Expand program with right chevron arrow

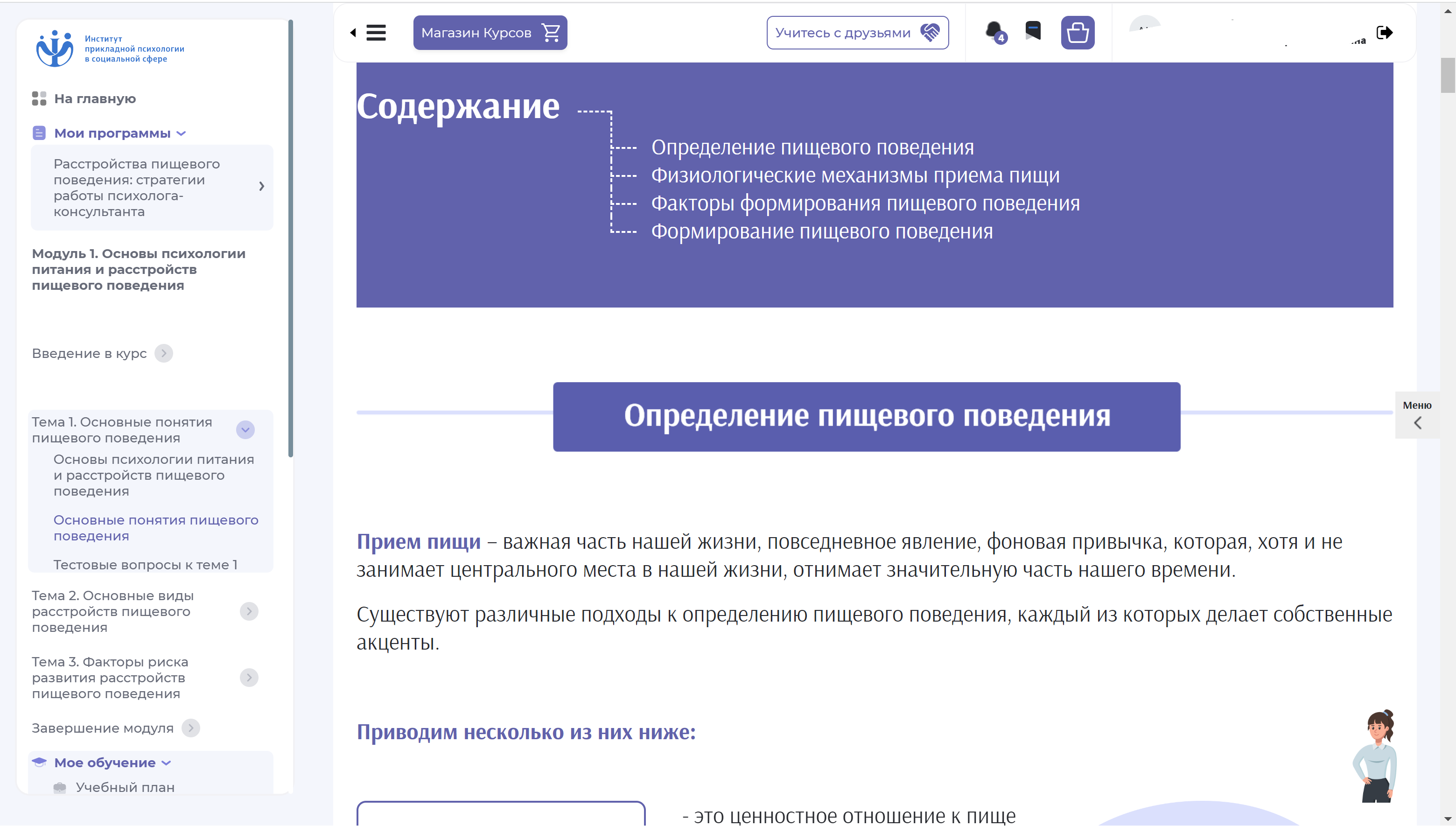[x=261, y=186]
